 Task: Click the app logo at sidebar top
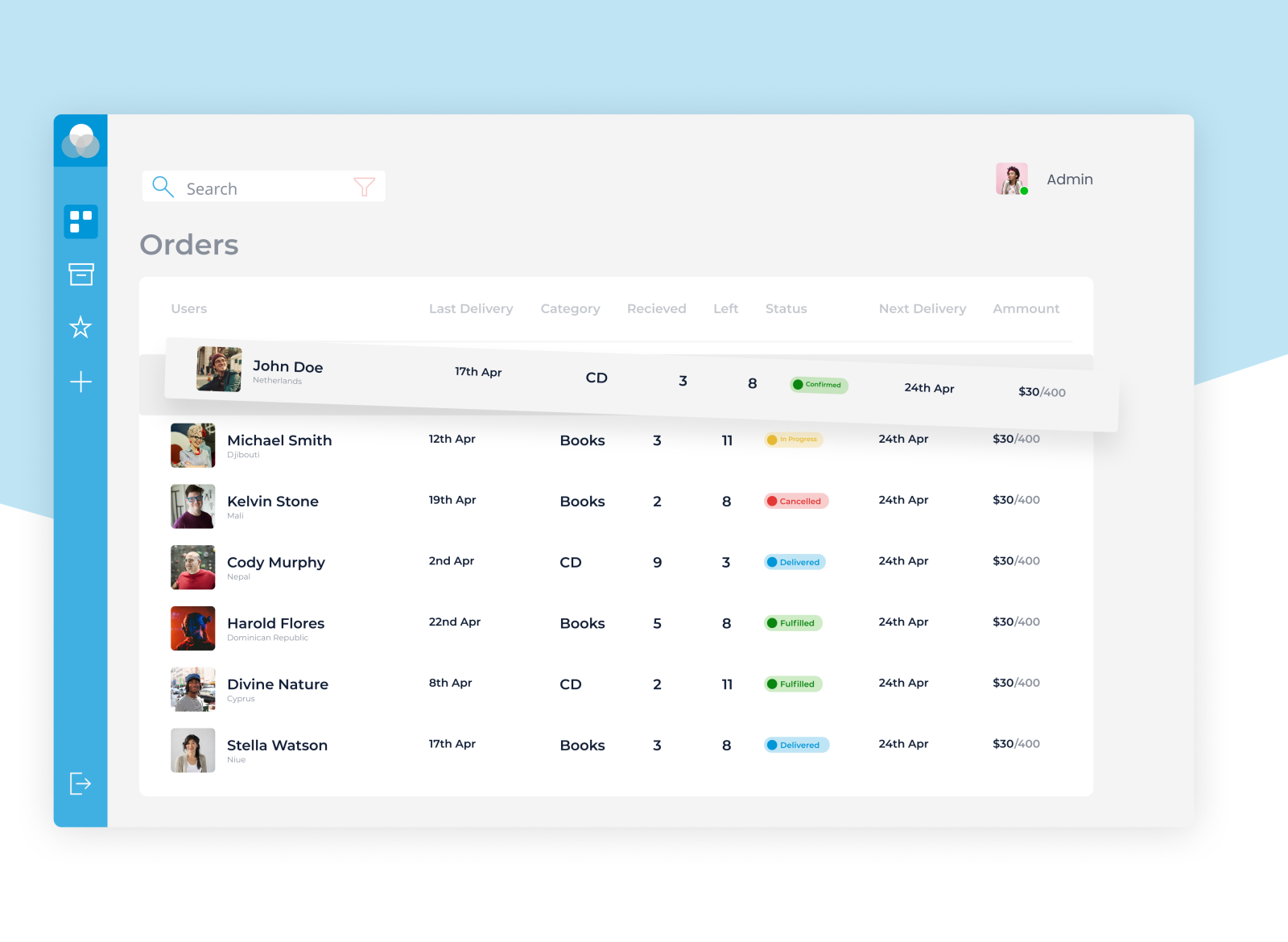[80, 140]
